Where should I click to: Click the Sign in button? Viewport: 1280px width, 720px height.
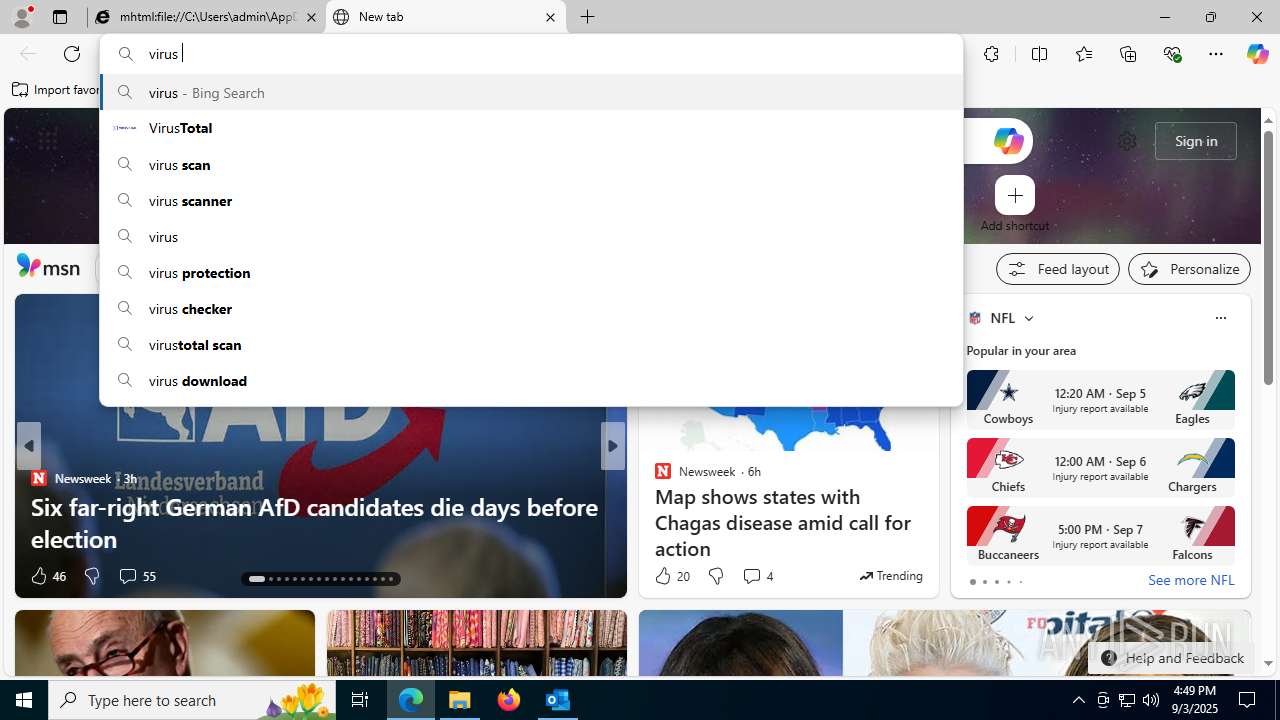1196,141
